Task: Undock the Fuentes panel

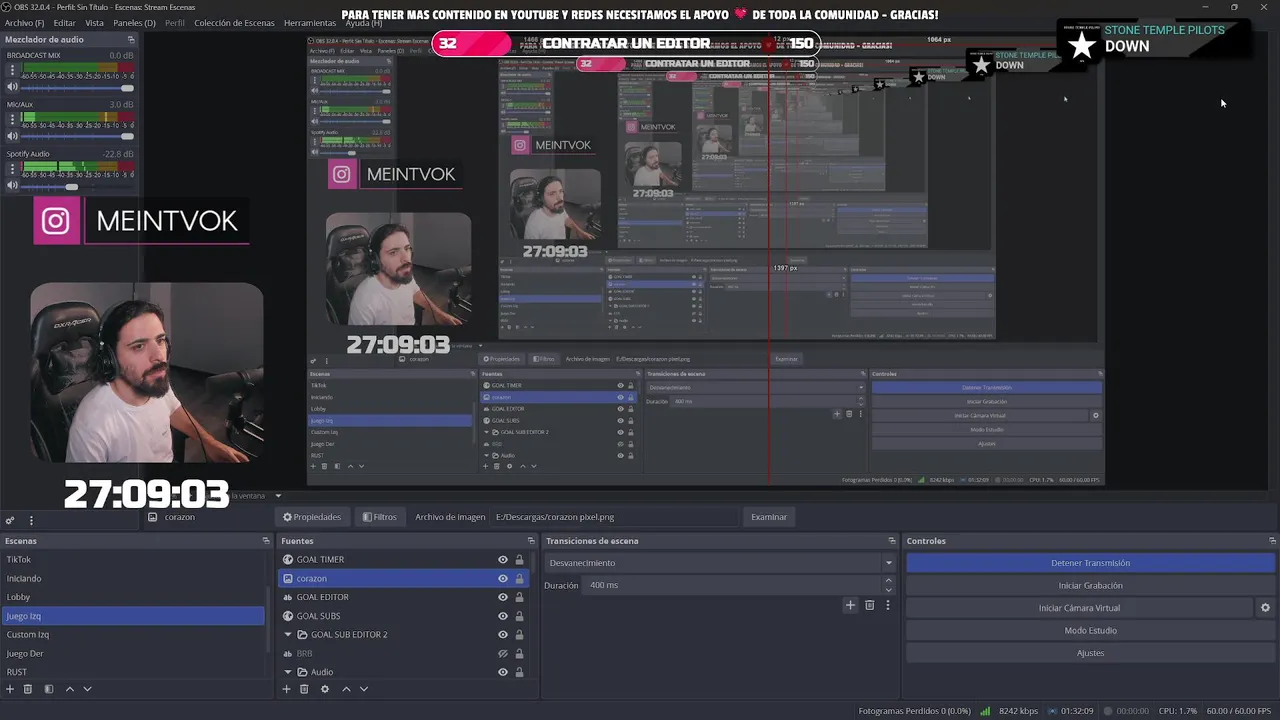Action: [x=531, y=541]
